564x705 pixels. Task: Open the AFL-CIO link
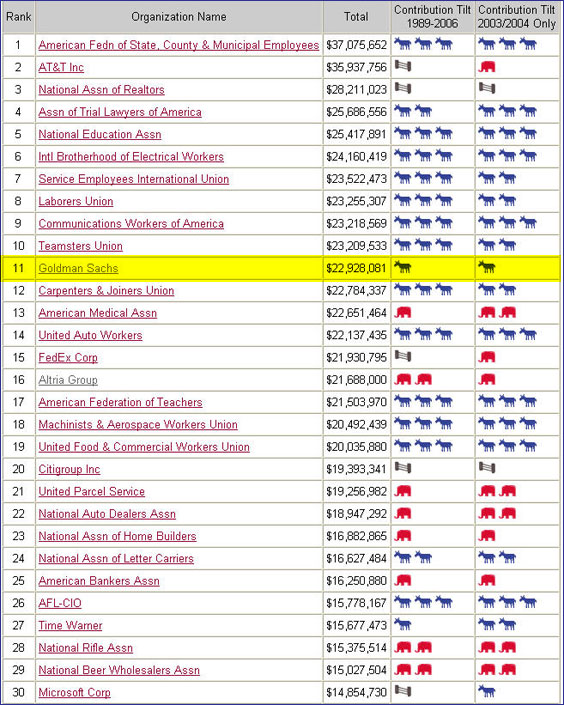tap(60, 603)
